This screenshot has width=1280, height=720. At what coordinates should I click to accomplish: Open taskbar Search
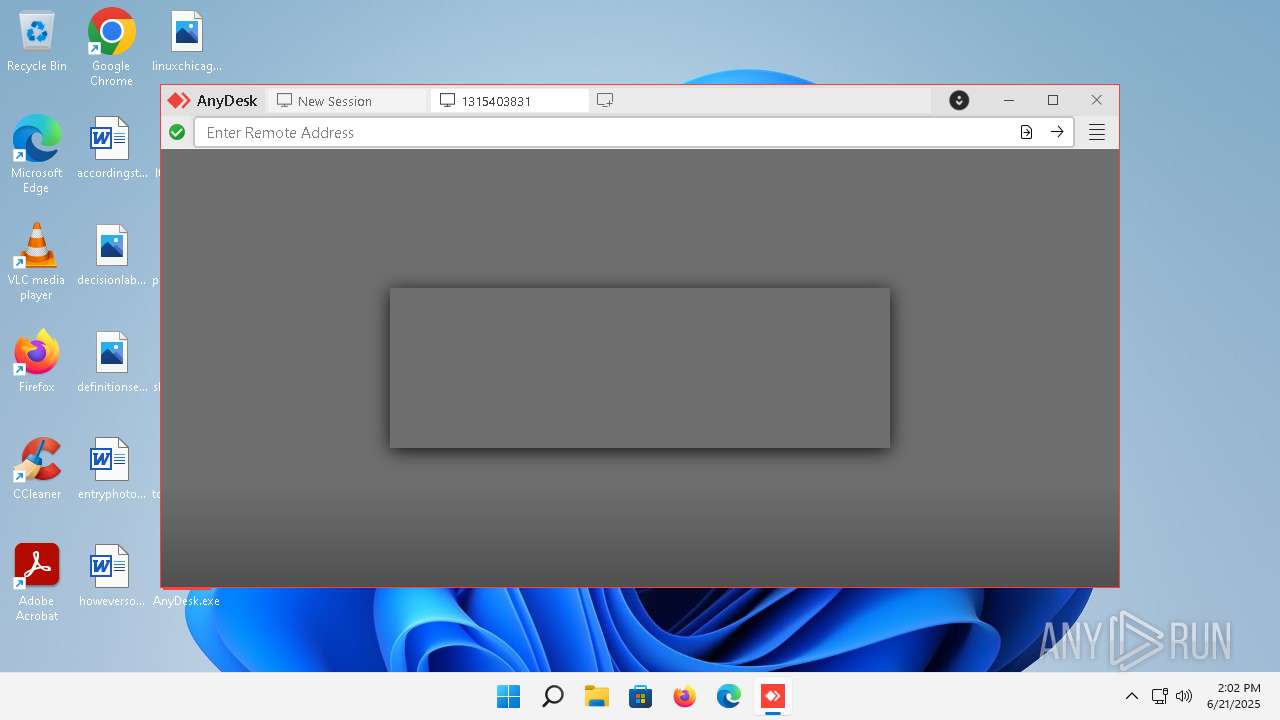click(553, 696)
